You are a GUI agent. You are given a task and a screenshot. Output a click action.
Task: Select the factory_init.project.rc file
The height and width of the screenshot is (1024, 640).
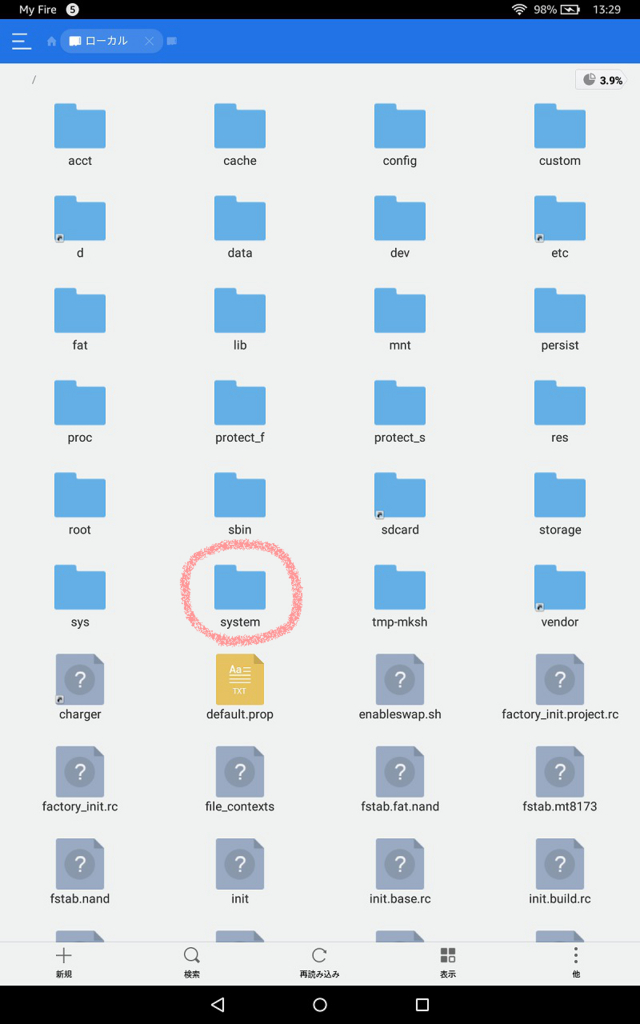pyautogui.click(x=560, y=688)
